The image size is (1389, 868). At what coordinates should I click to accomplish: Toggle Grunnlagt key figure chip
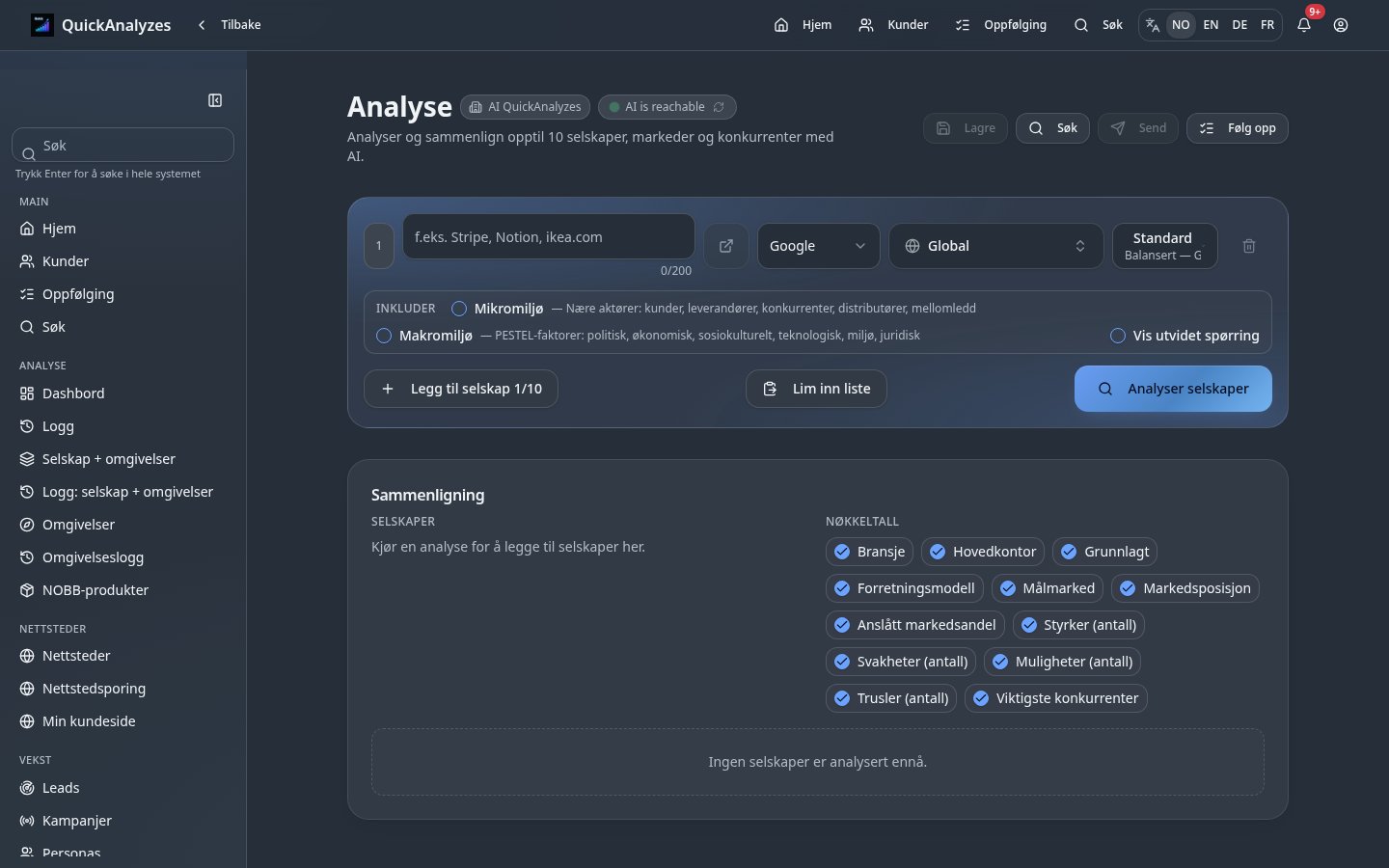[x=1104, y=552]
